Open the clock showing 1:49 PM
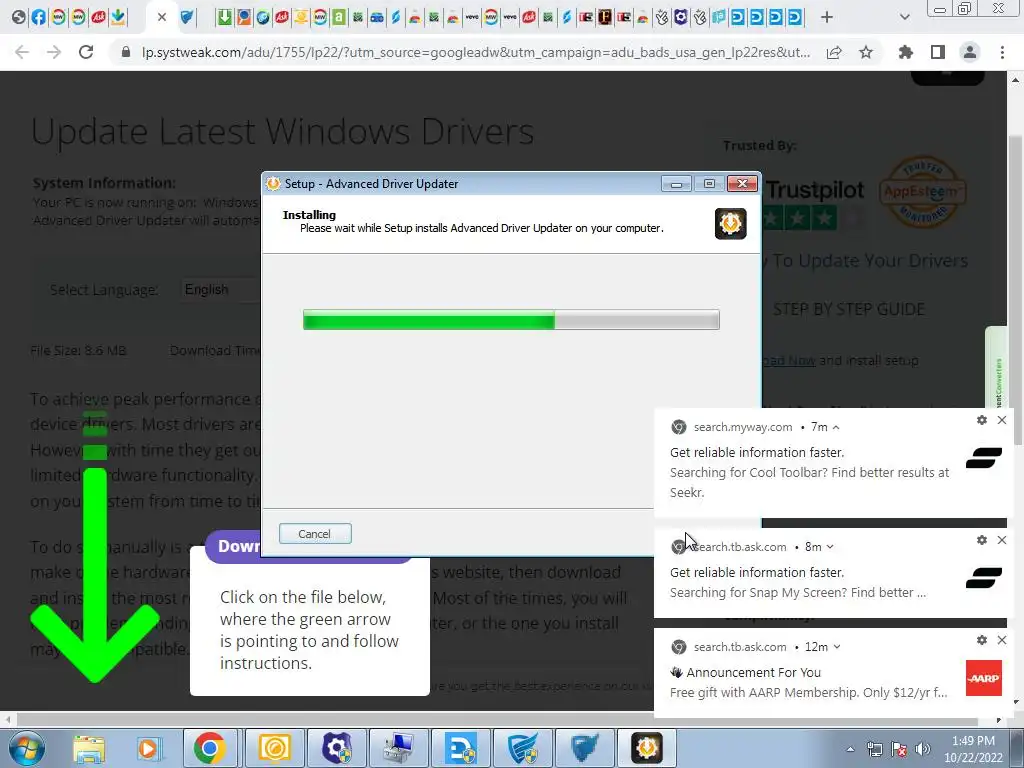Image resolution: width=1024 pixels, height=768 pixels. [973, 749]
